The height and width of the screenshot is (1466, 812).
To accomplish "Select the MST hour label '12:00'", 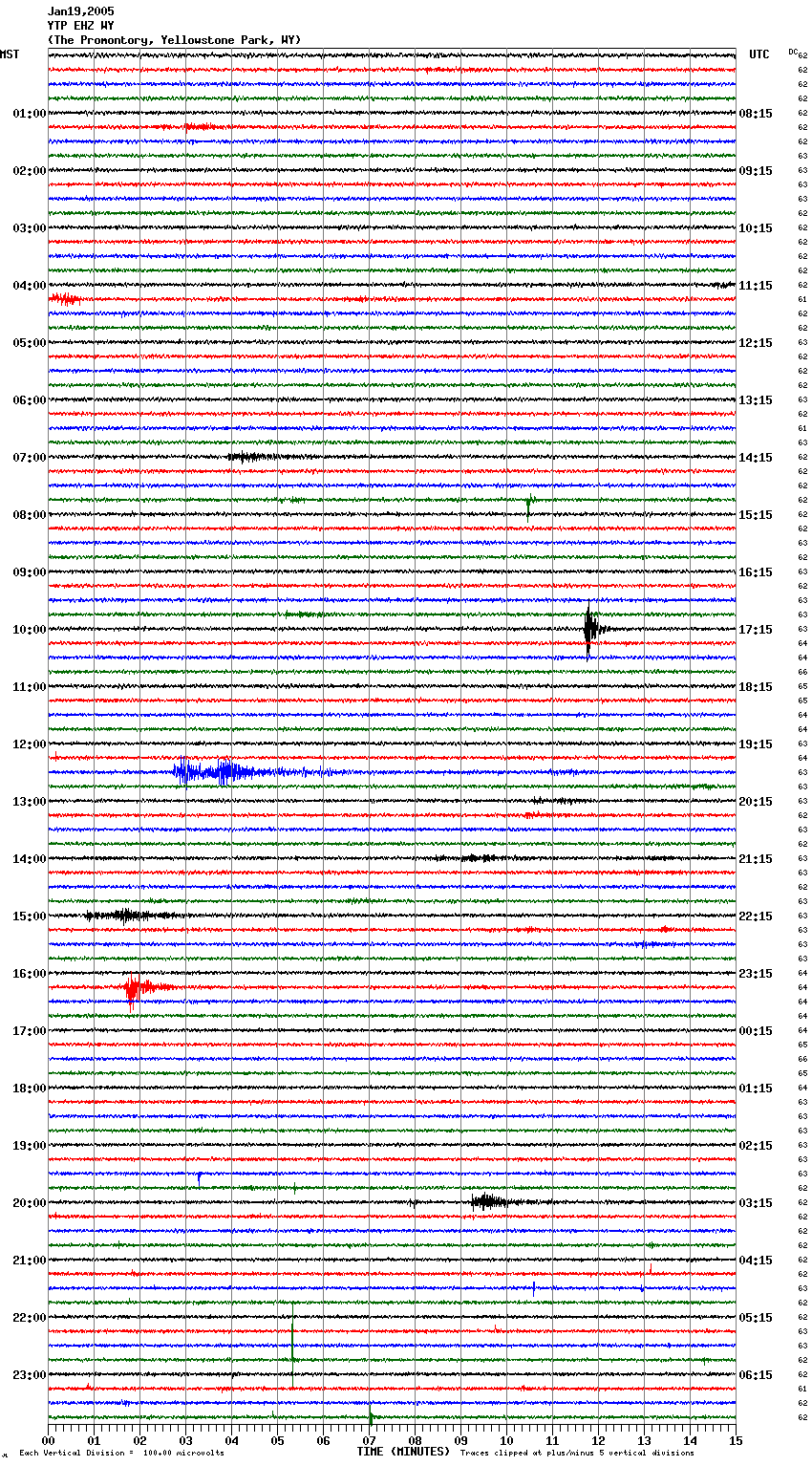I will (29, 744).
